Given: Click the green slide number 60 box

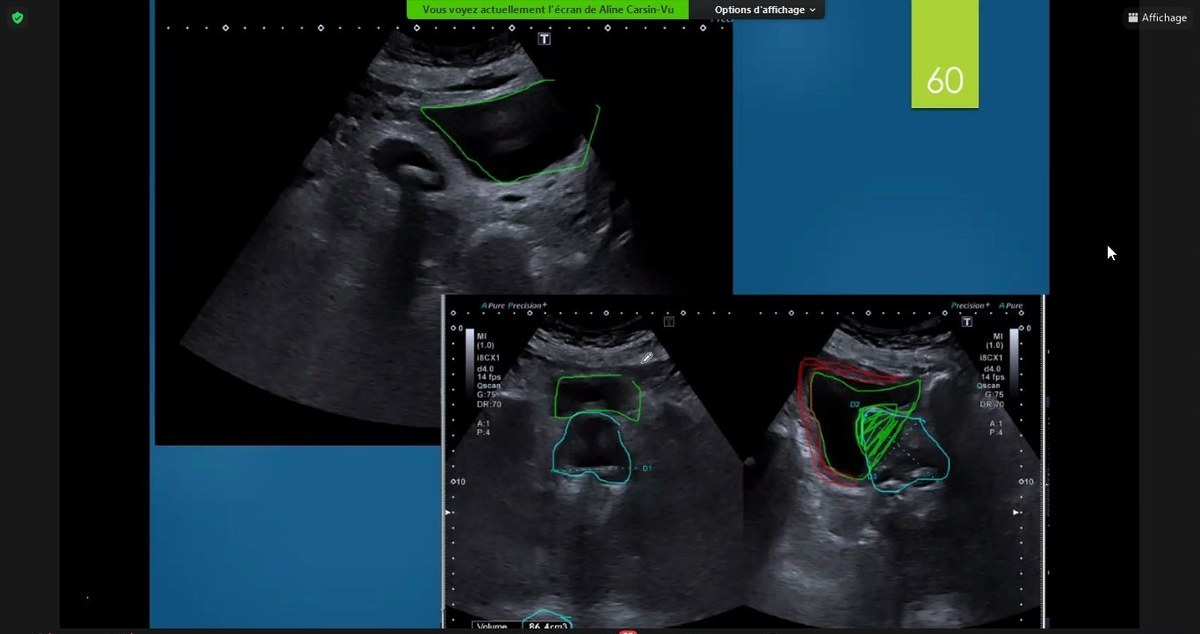Looking at the screenshot, I should click(x=945, y=53).
